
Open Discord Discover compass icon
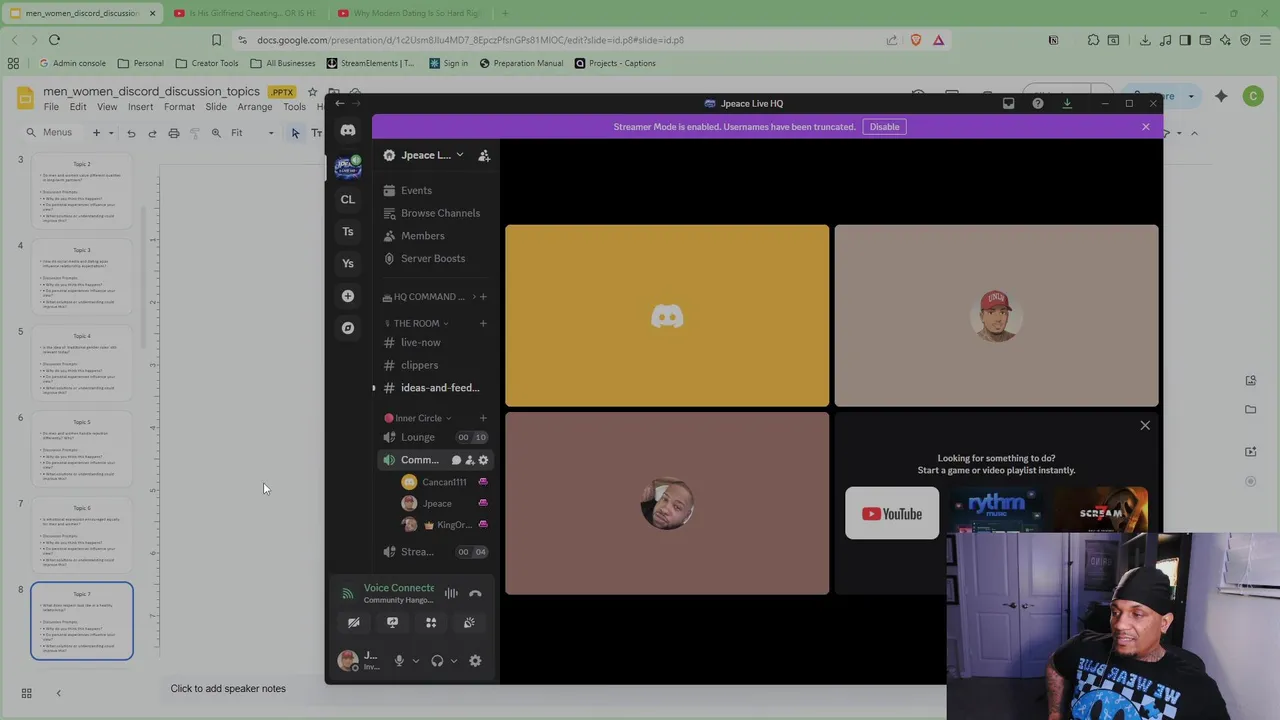coord(347,328)
